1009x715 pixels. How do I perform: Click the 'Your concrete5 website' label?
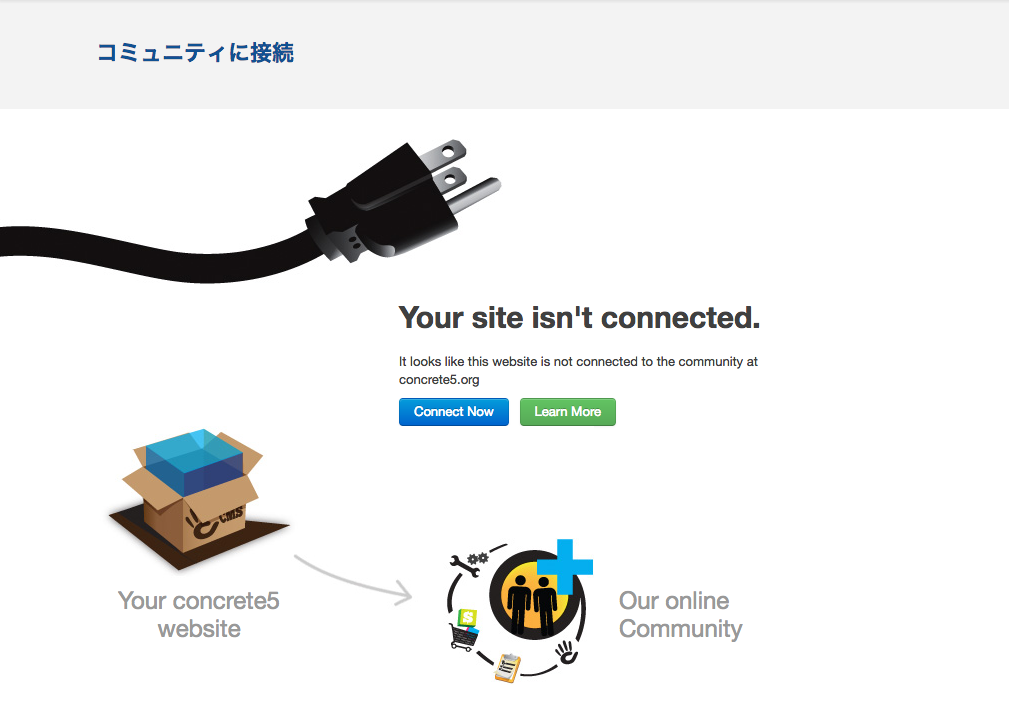(199, 615)
